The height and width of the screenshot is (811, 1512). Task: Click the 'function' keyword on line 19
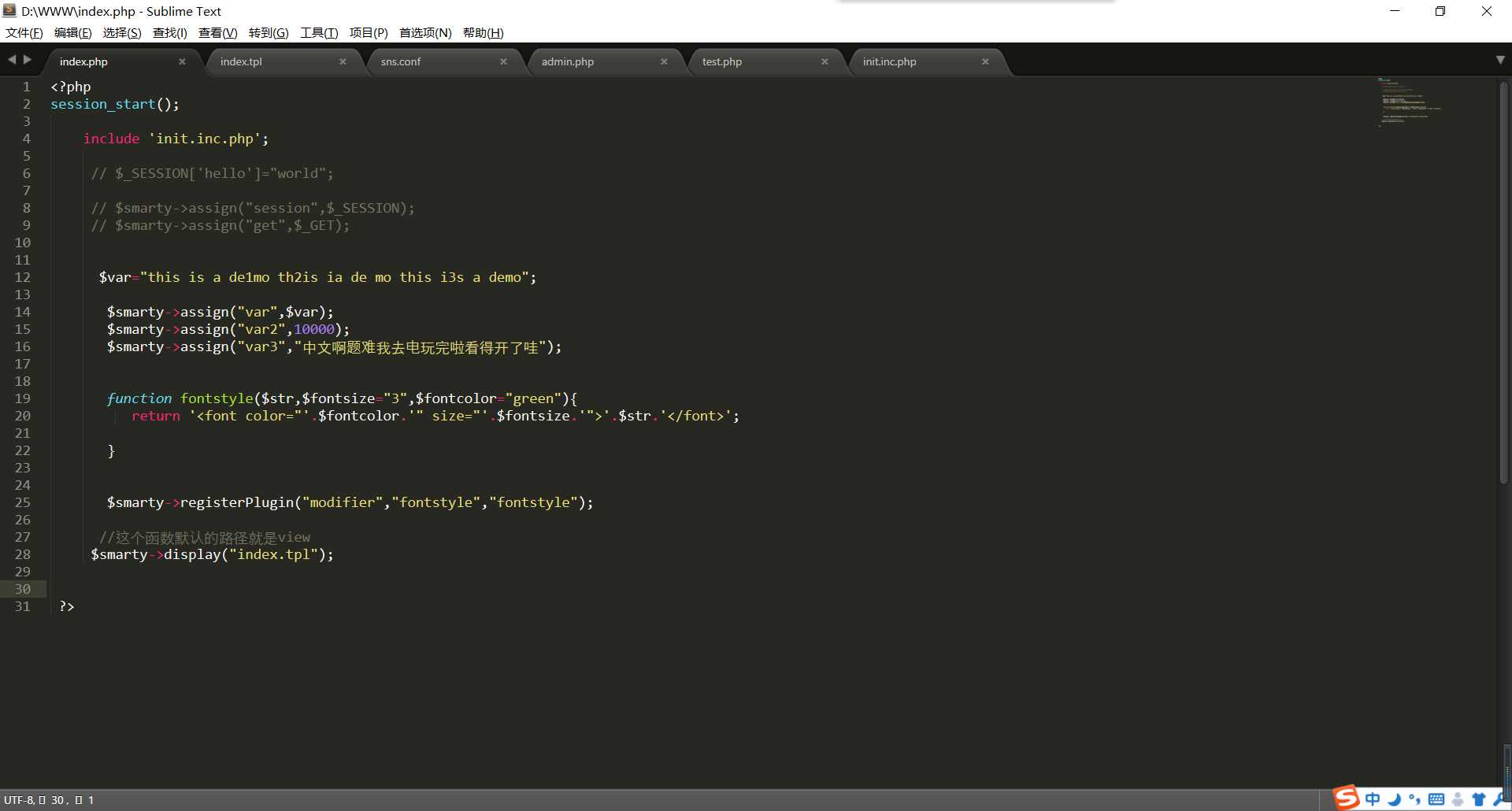(139, 398)
